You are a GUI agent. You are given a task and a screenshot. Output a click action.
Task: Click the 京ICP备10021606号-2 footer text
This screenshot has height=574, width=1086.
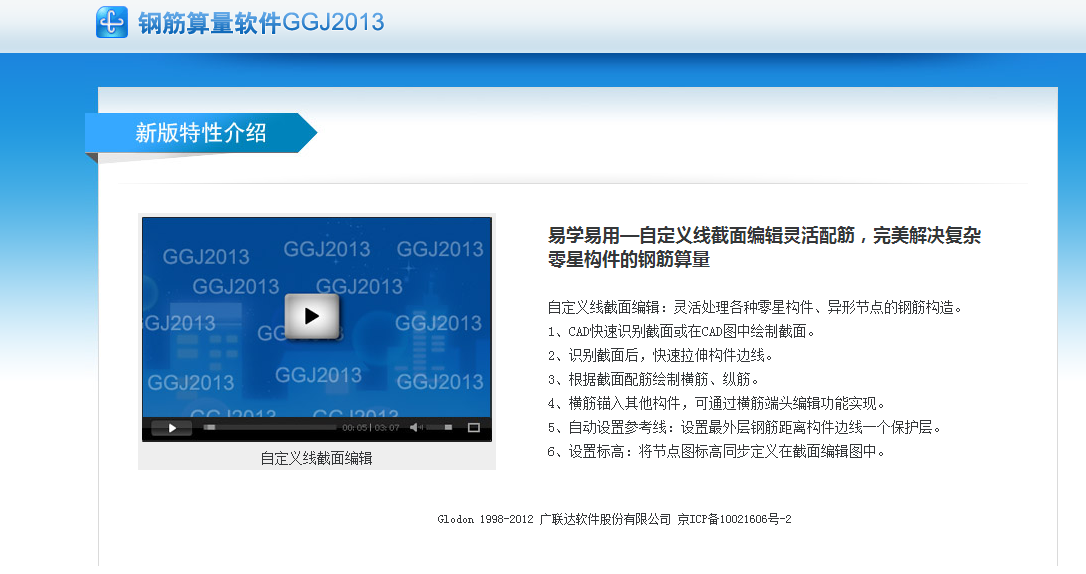[734, 519]
